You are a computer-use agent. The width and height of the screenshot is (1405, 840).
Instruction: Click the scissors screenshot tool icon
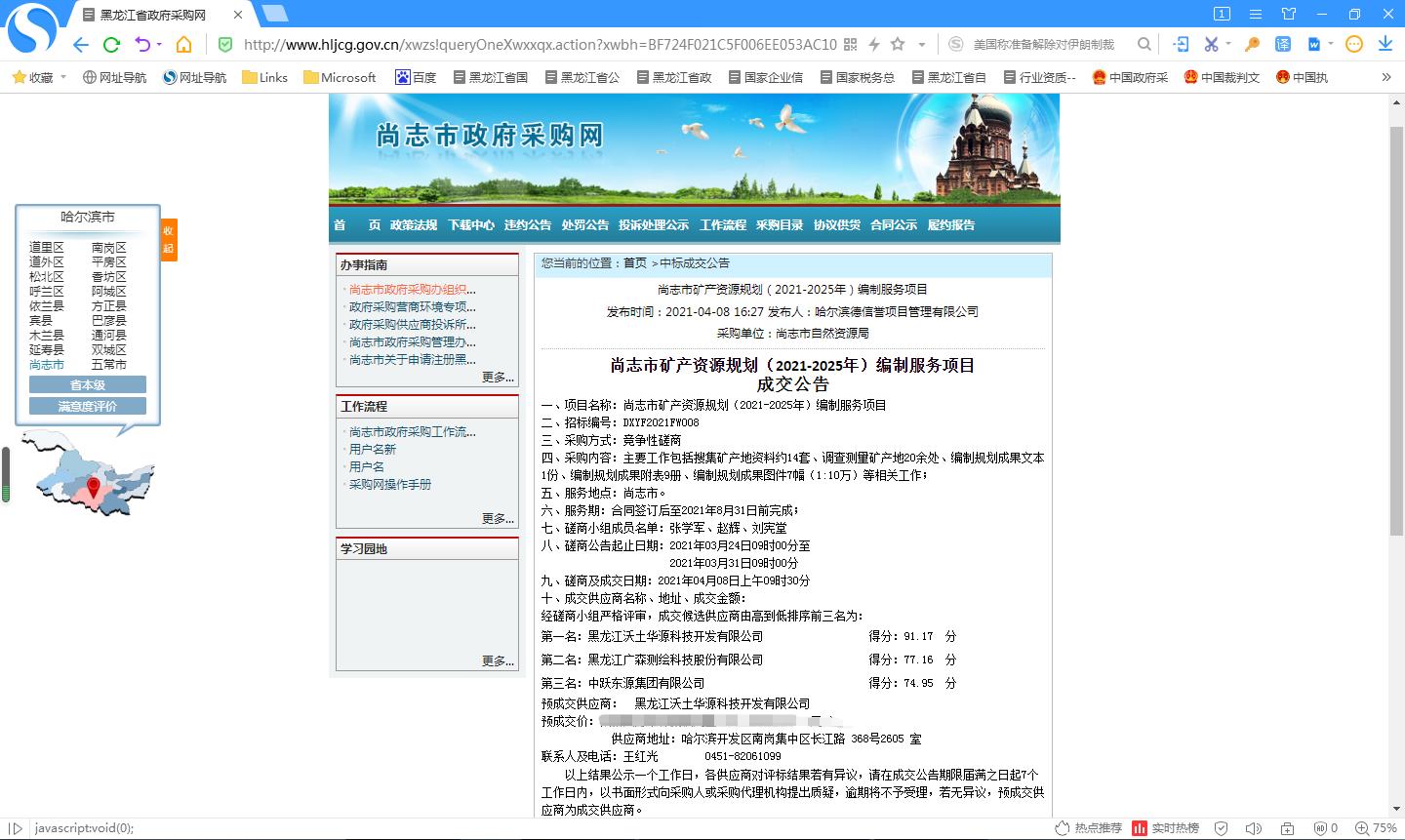click(1211, 44)
